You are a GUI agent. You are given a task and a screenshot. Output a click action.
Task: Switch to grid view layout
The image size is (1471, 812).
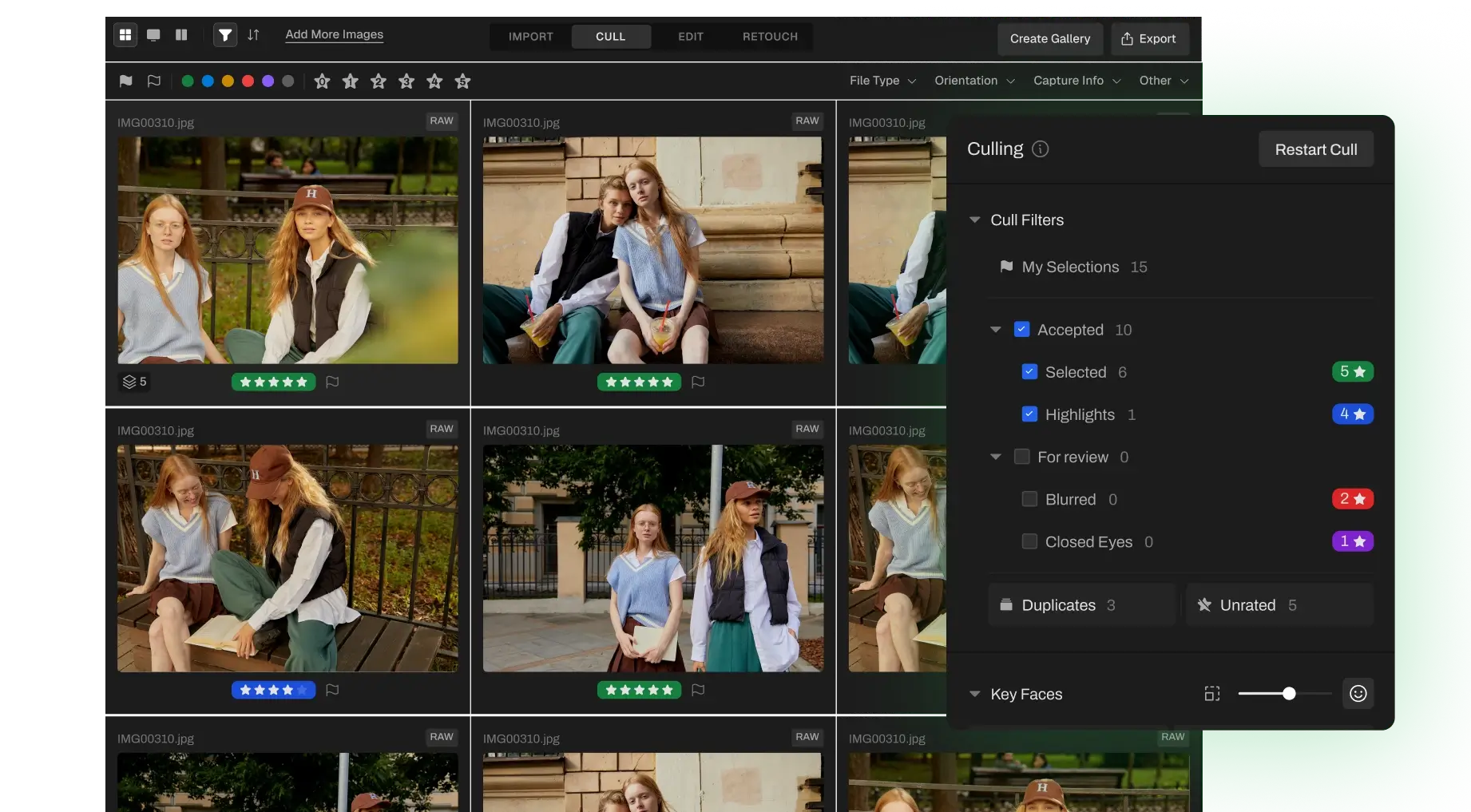[x=125, y=34]
